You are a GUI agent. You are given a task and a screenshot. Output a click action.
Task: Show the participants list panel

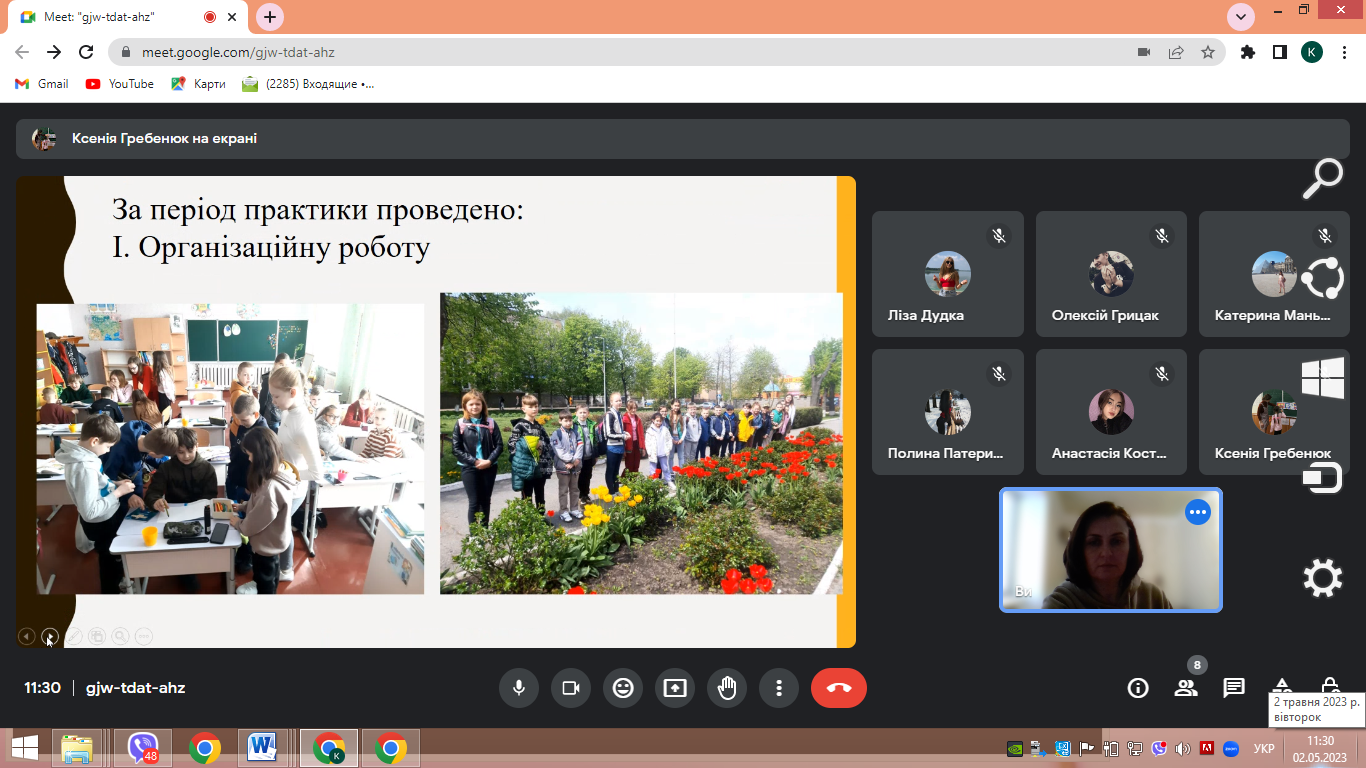[x=1186, y=688]
